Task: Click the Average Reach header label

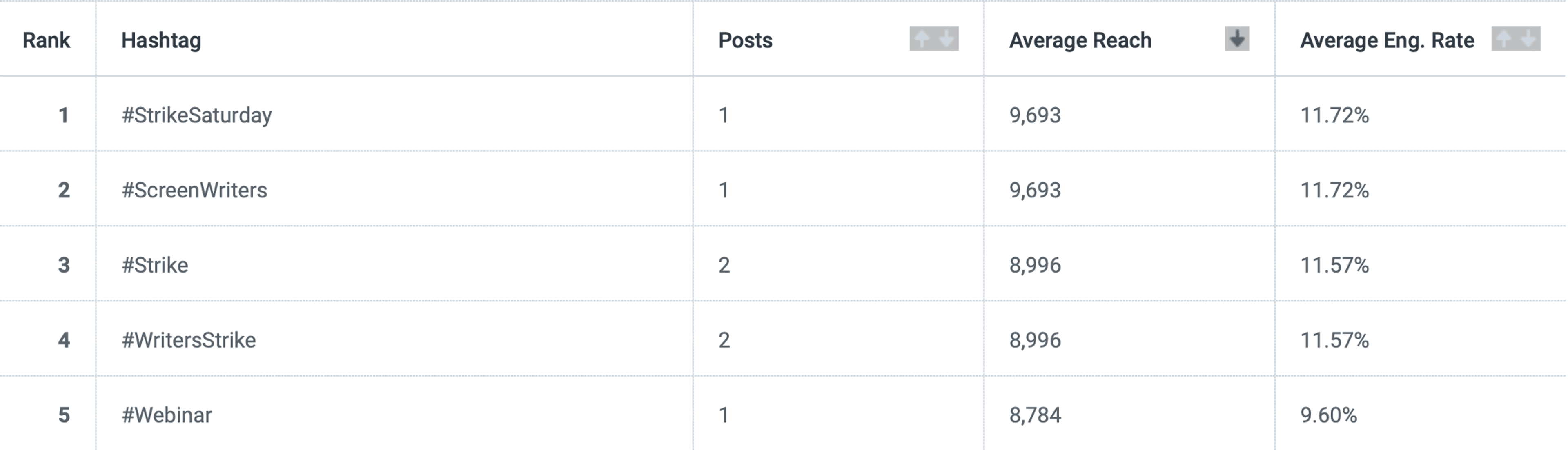Action: coord(1080,40)
